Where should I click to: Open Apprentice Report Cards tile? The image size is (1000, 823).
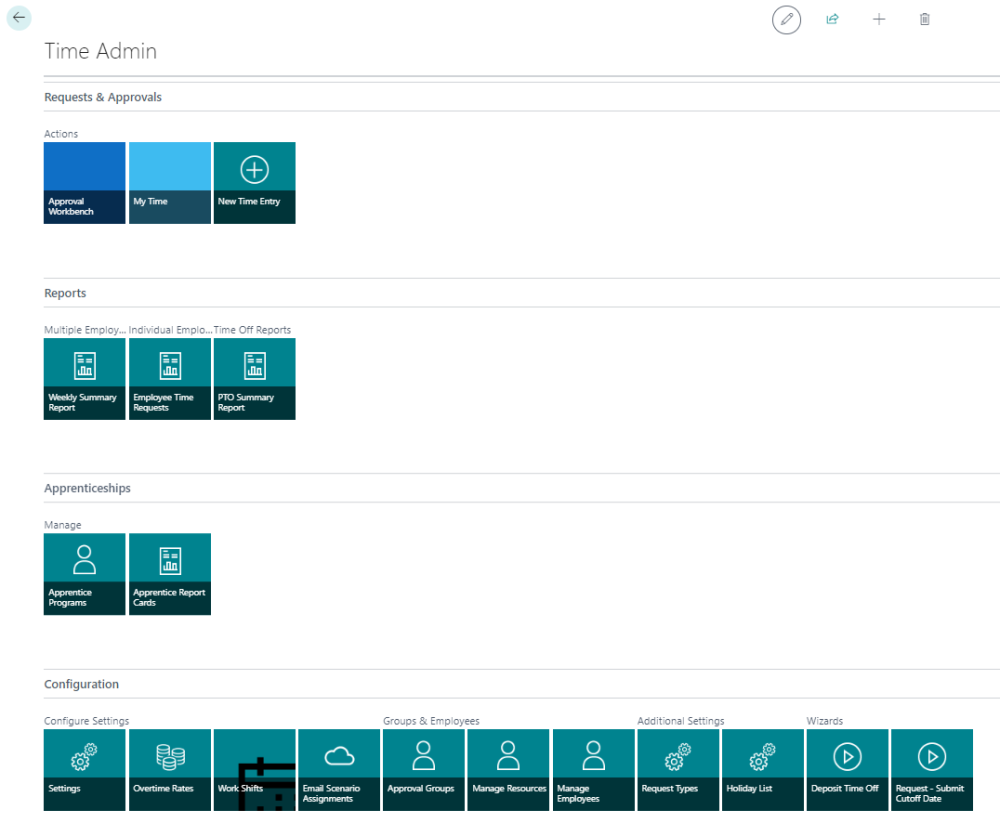point(170,573)
